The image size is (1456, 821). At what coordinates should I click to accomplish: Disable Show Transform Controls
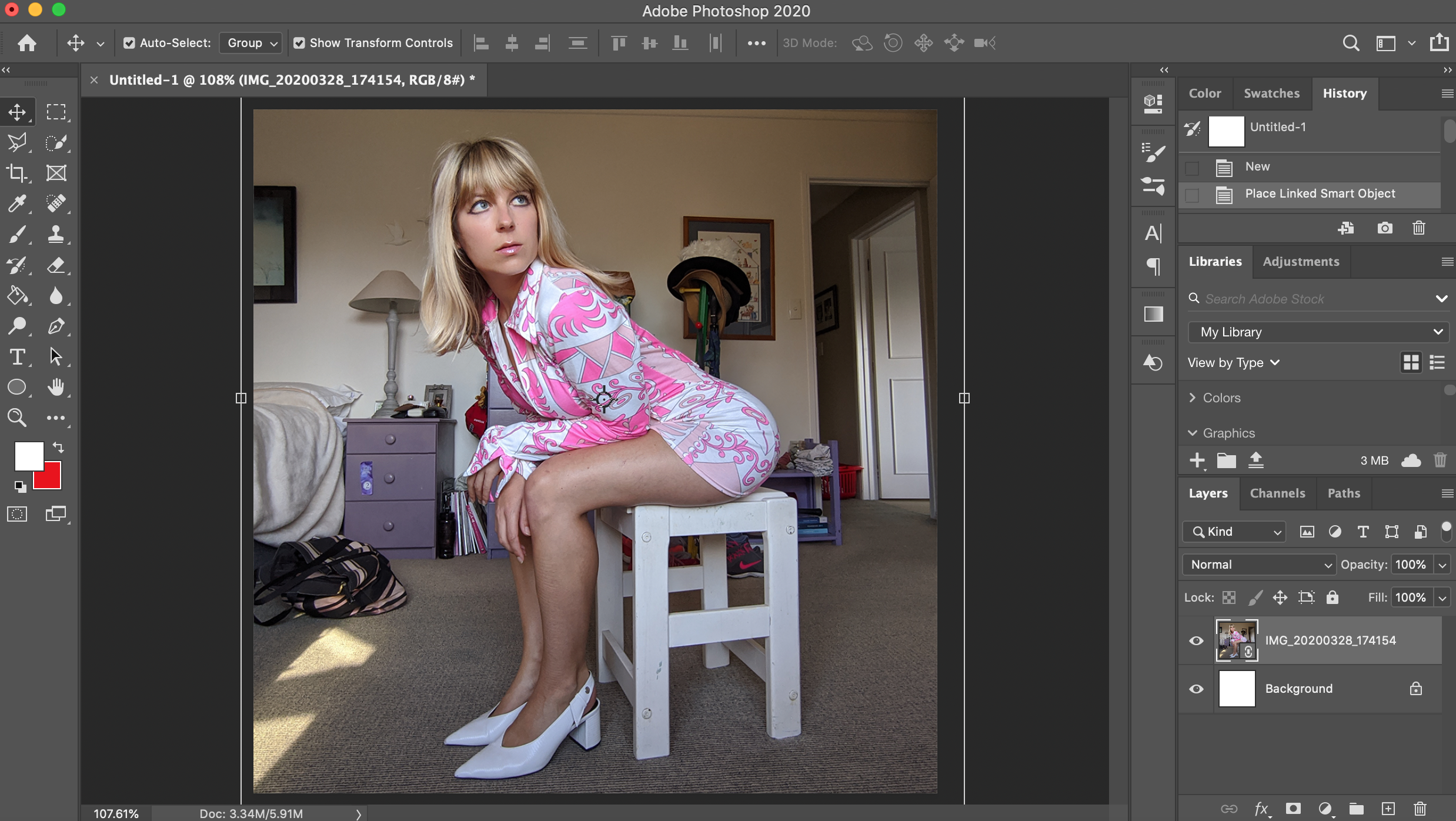coord(299,43)
